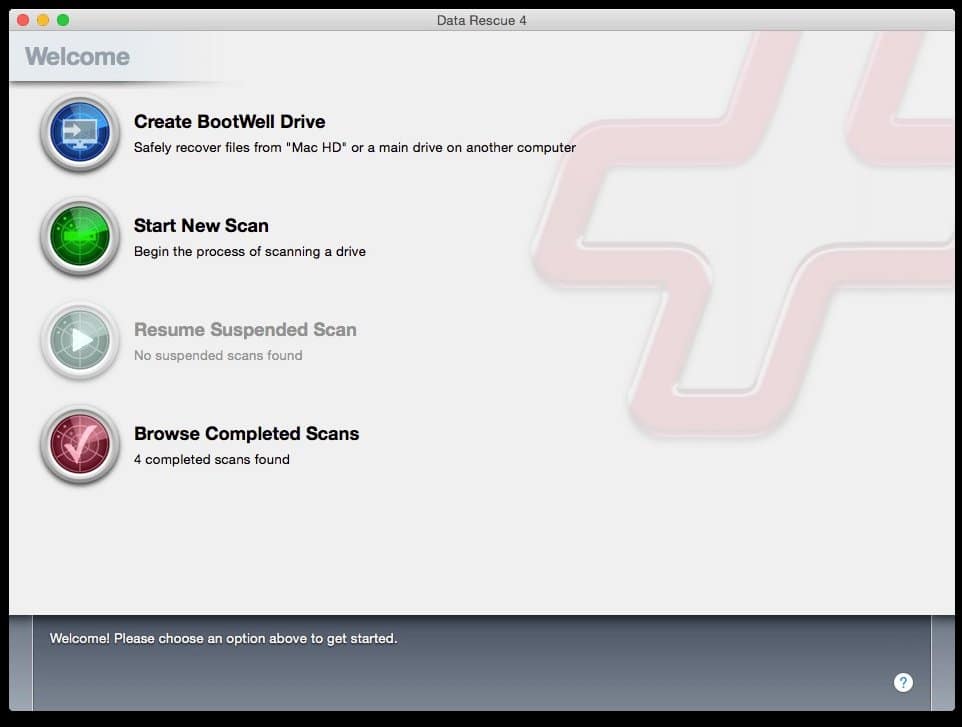
Task: Click 'Begin the process of scanning a drive'
Action: click(x=250, y=252)
